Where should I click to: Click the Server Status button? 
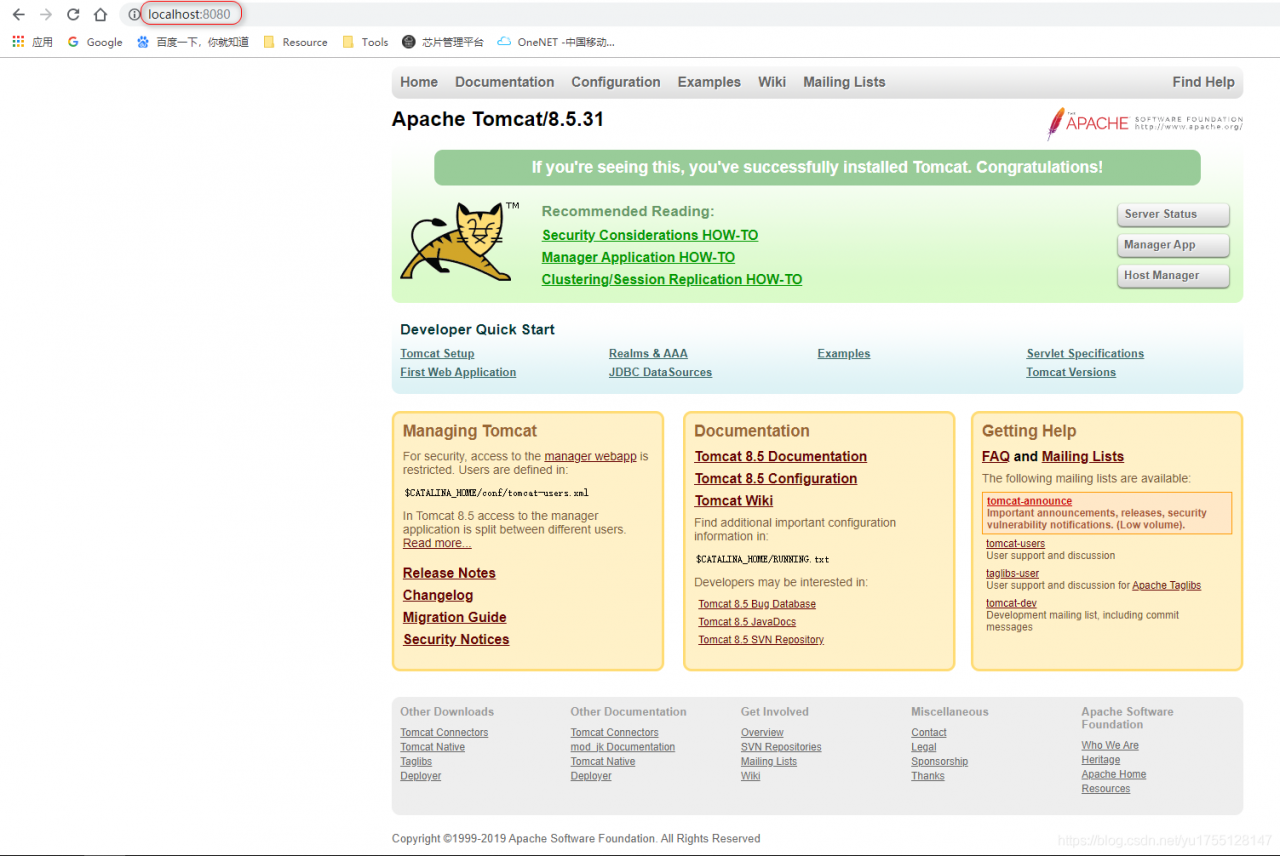(1173, 214)
